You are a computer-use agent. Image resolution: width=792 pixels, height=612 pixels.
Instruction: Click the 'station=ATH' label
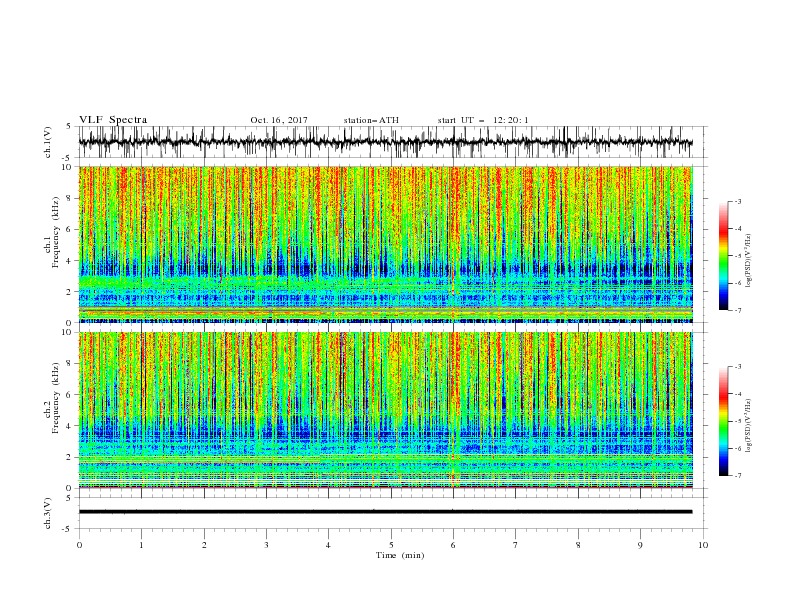pos(371,120)
